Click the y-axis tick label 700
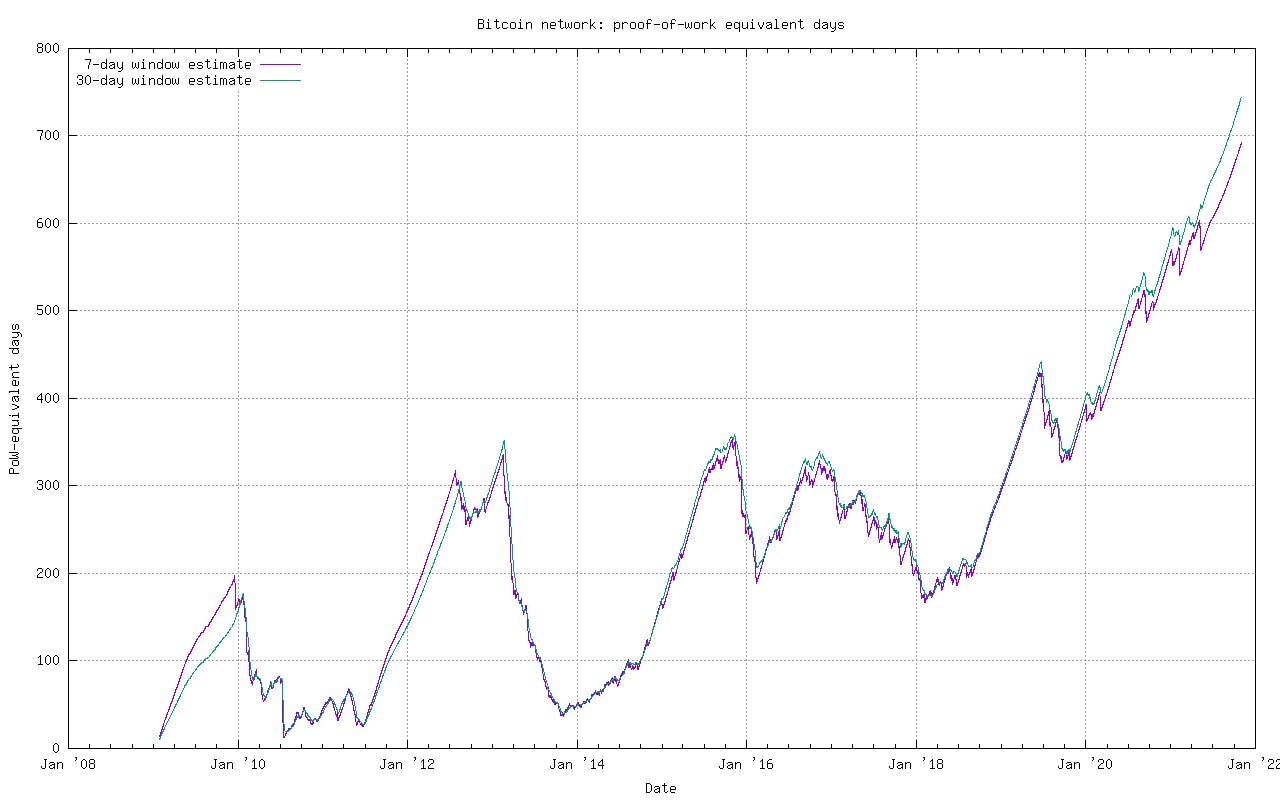The width and height of the screenshot is (1280, 800). [48, 135]
